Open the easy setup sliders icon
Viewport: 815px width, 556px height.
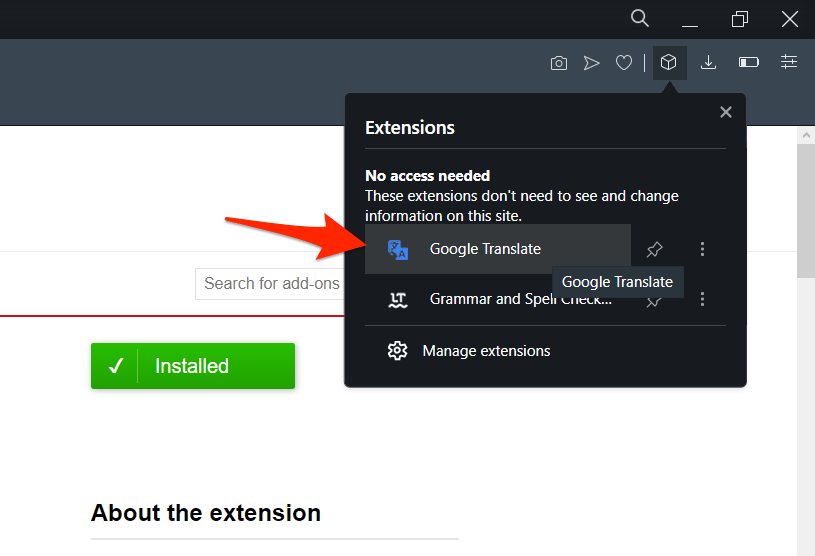pyautogui.click(x=788, y=62)
